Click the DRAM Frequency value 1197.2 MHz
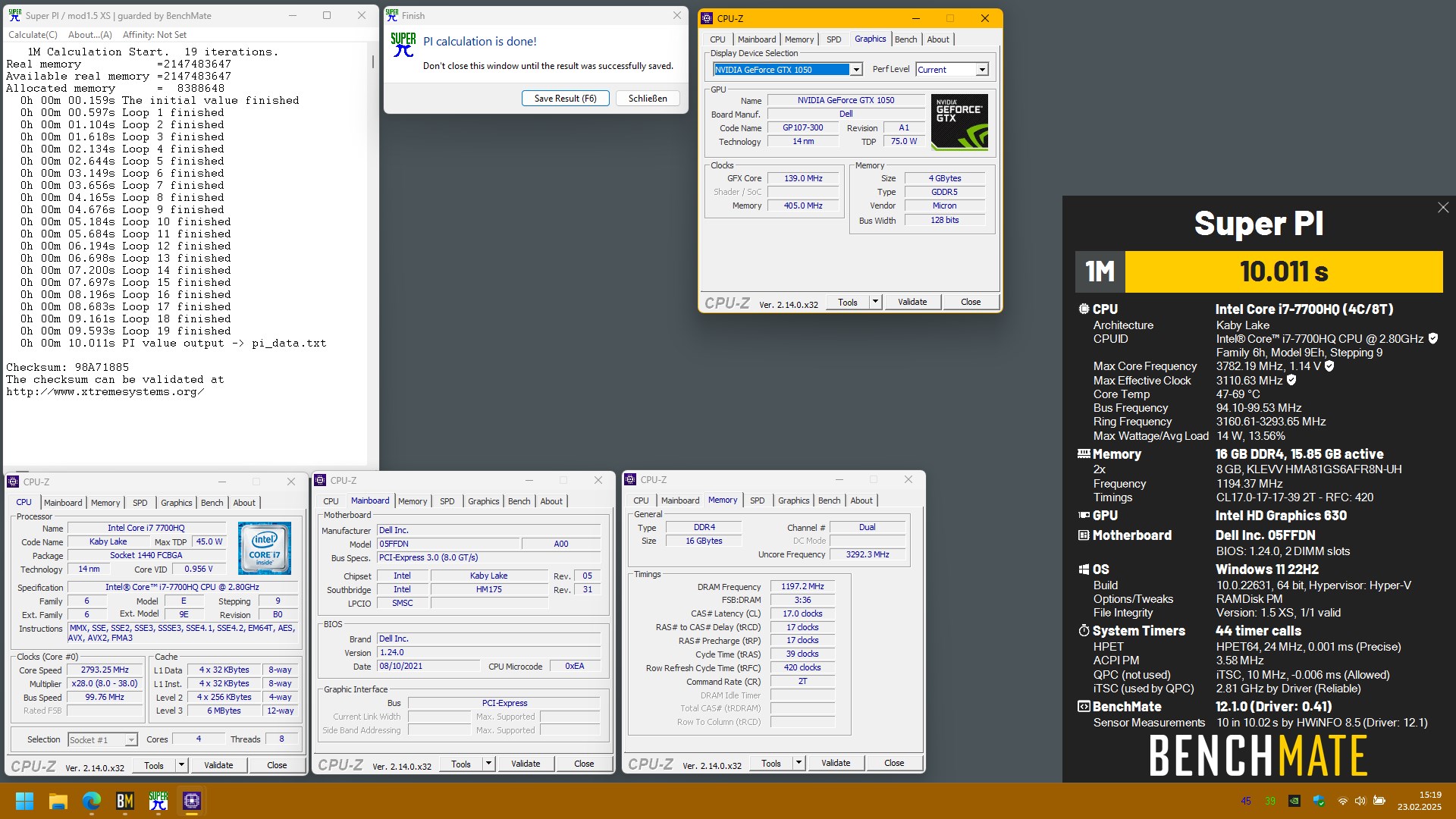Image resolution: width=1456 pixels, height=819 pixels. click(802, 586)
